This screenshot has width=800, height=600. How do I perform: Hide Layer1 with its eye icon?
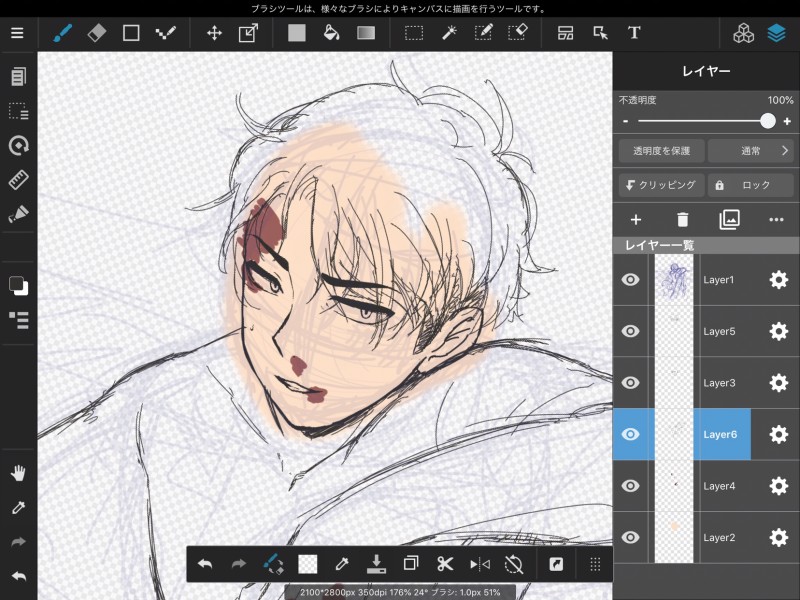coord(631,280)
